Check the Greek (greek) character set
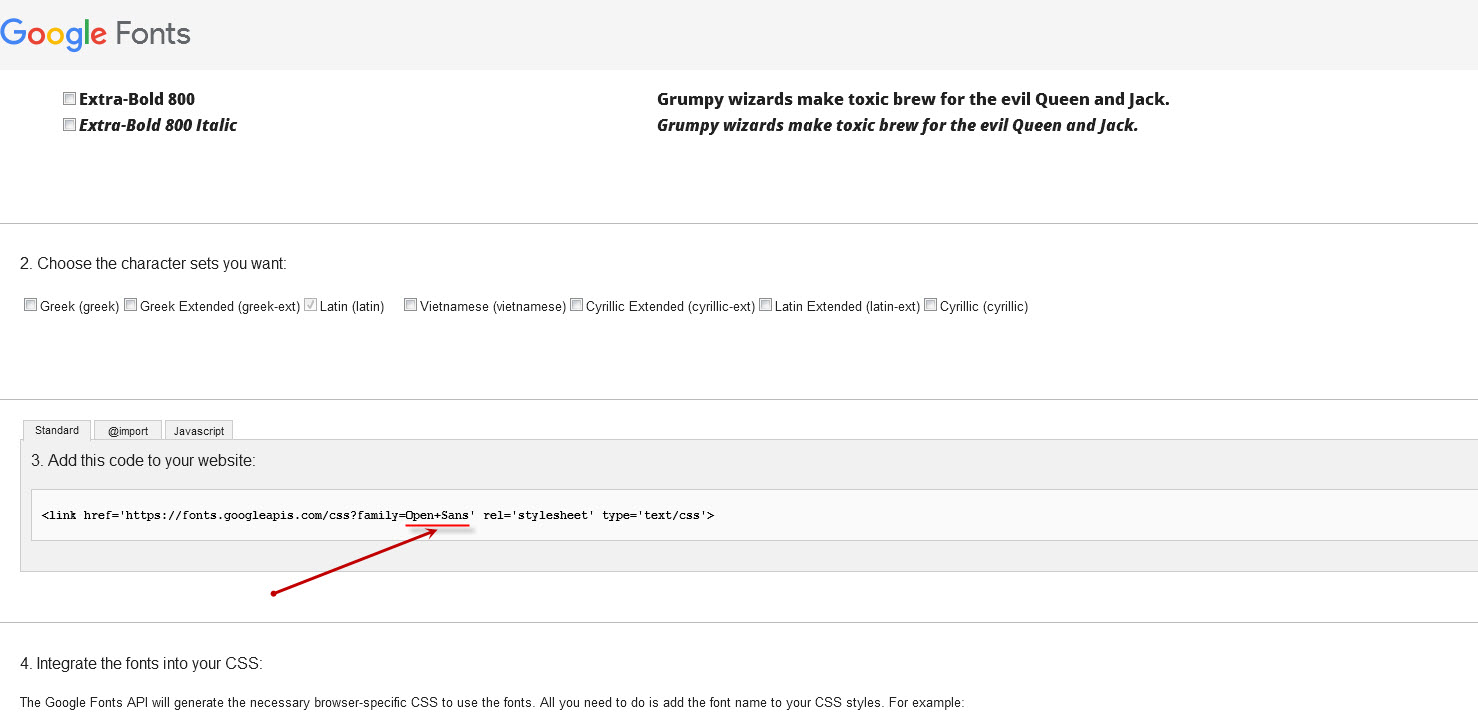The height and width of the screenshot is (724, 1478). (x=31, y=306)
